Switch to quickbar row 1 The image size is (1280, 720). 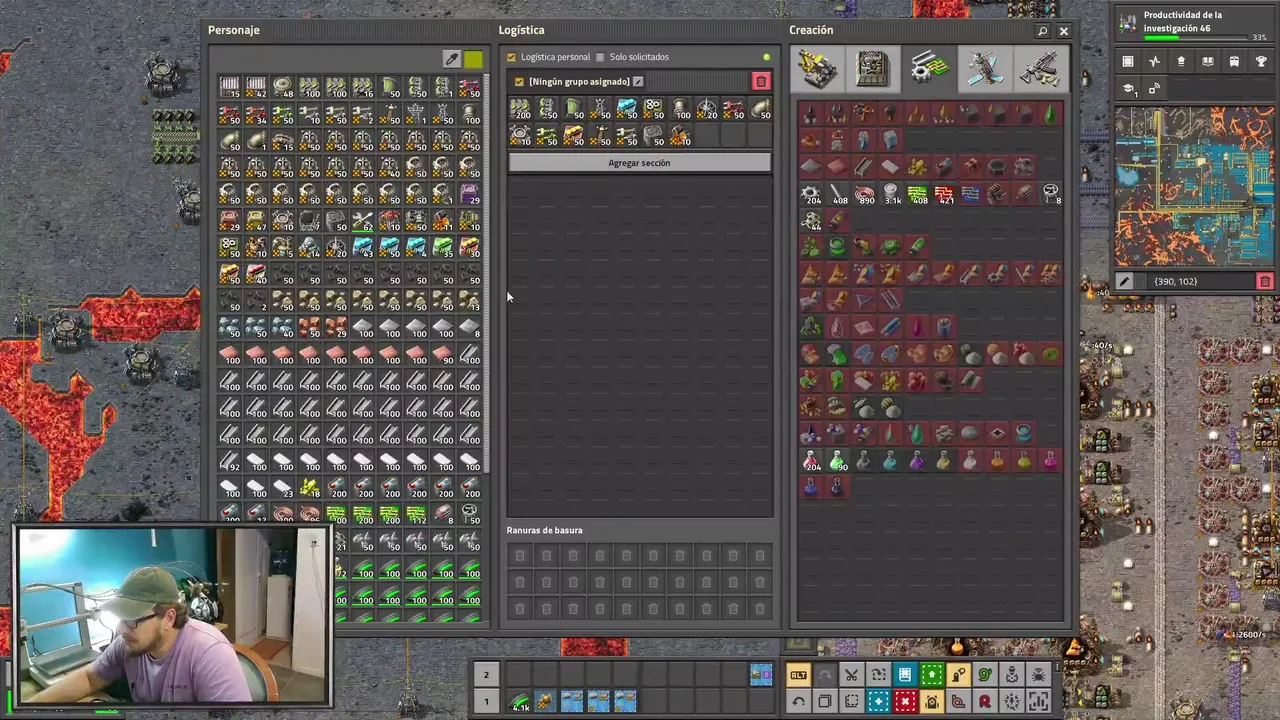486,701
